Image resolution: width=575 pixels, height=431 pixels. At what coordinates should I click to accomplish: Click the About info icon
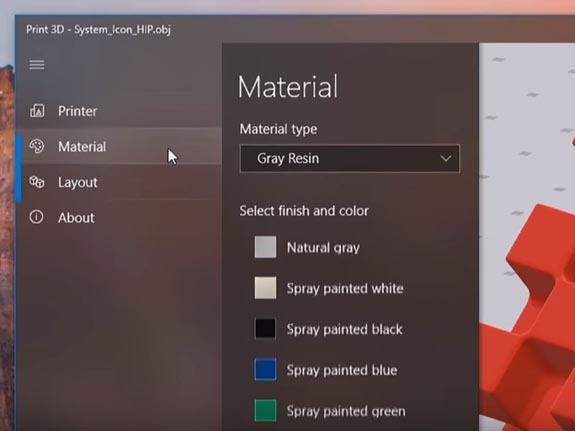point(36,217)
